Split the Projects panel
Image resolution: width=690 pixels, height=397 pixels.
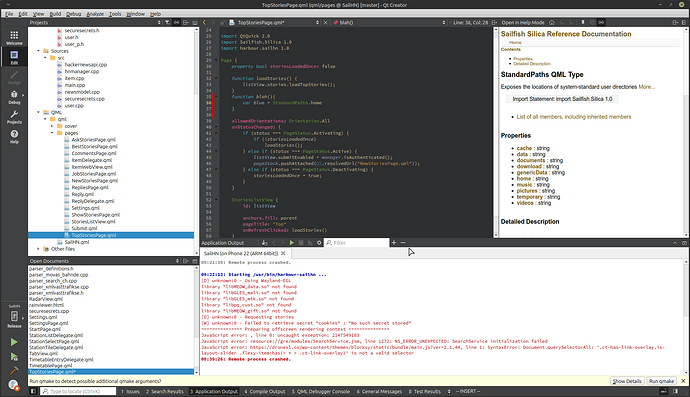pyautogui.click(x=186, y=22)
